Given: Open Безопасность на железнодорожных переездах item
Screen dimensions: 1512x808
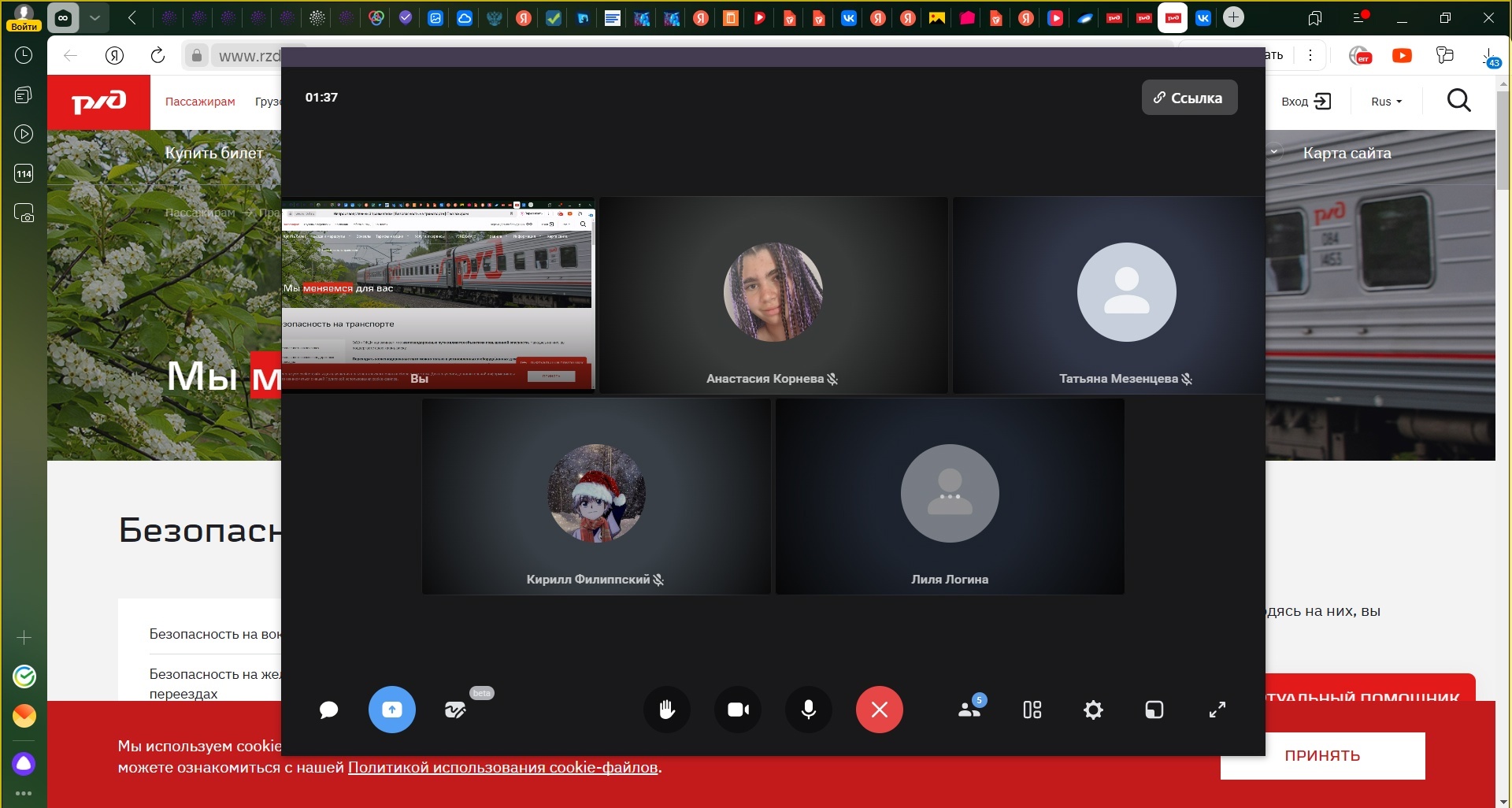Looking at the screenshot, I should point(215,684).
